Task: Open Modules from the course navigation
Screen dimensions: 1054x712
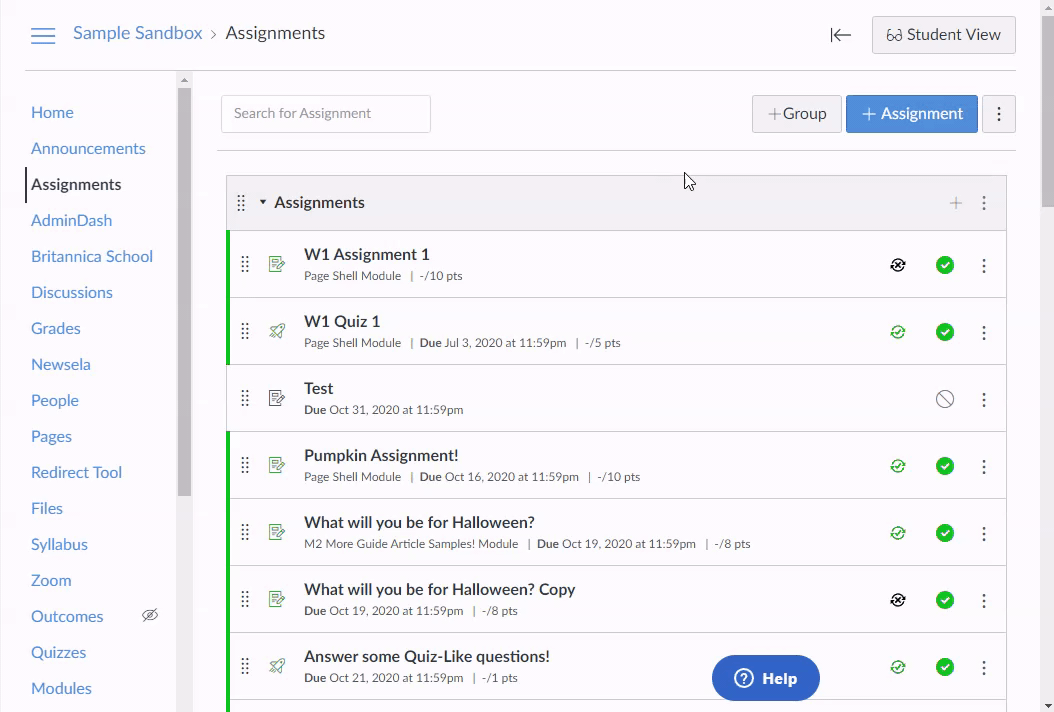Action: (x=61, y=688)
